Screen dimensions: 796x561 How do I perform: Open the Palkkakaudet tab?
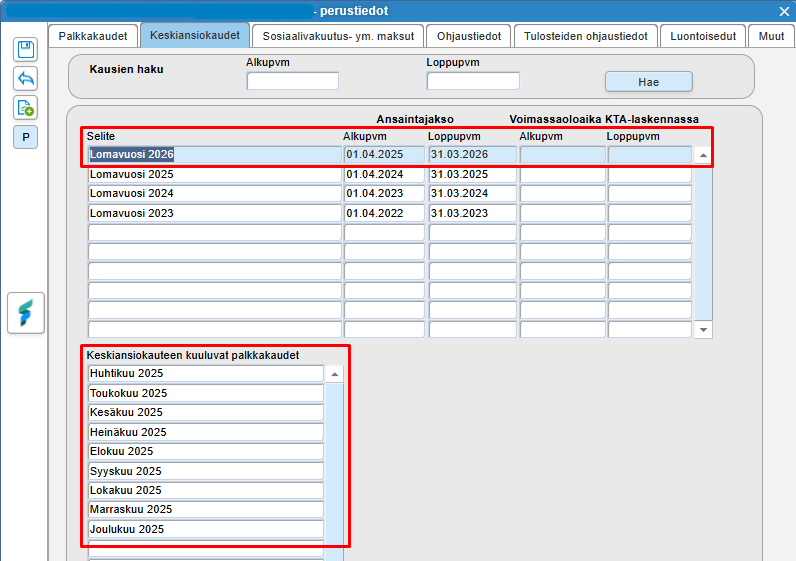click(x=93, y=36)
